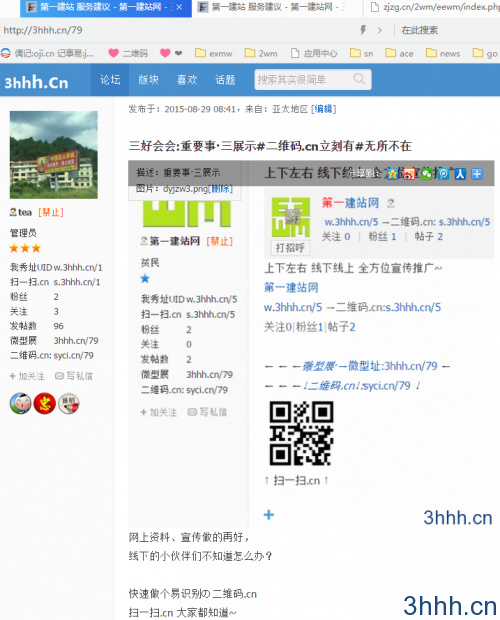Open the 应用中心 bookmark
Viewport: 500px width, 620px height.
point(314,53)
